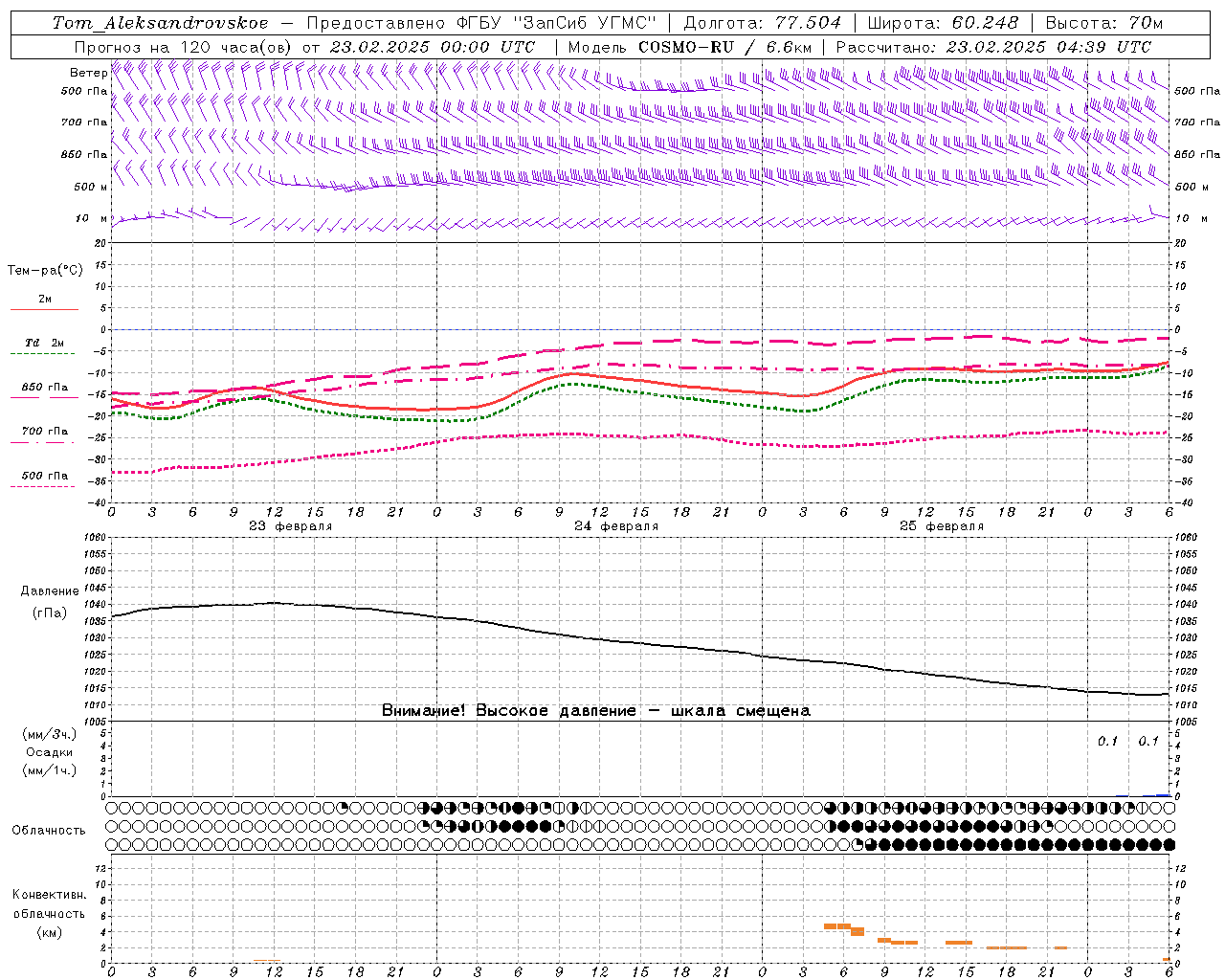Click the '500 м' wind level label on left
1225x980 pixels.
coord(90,187)
